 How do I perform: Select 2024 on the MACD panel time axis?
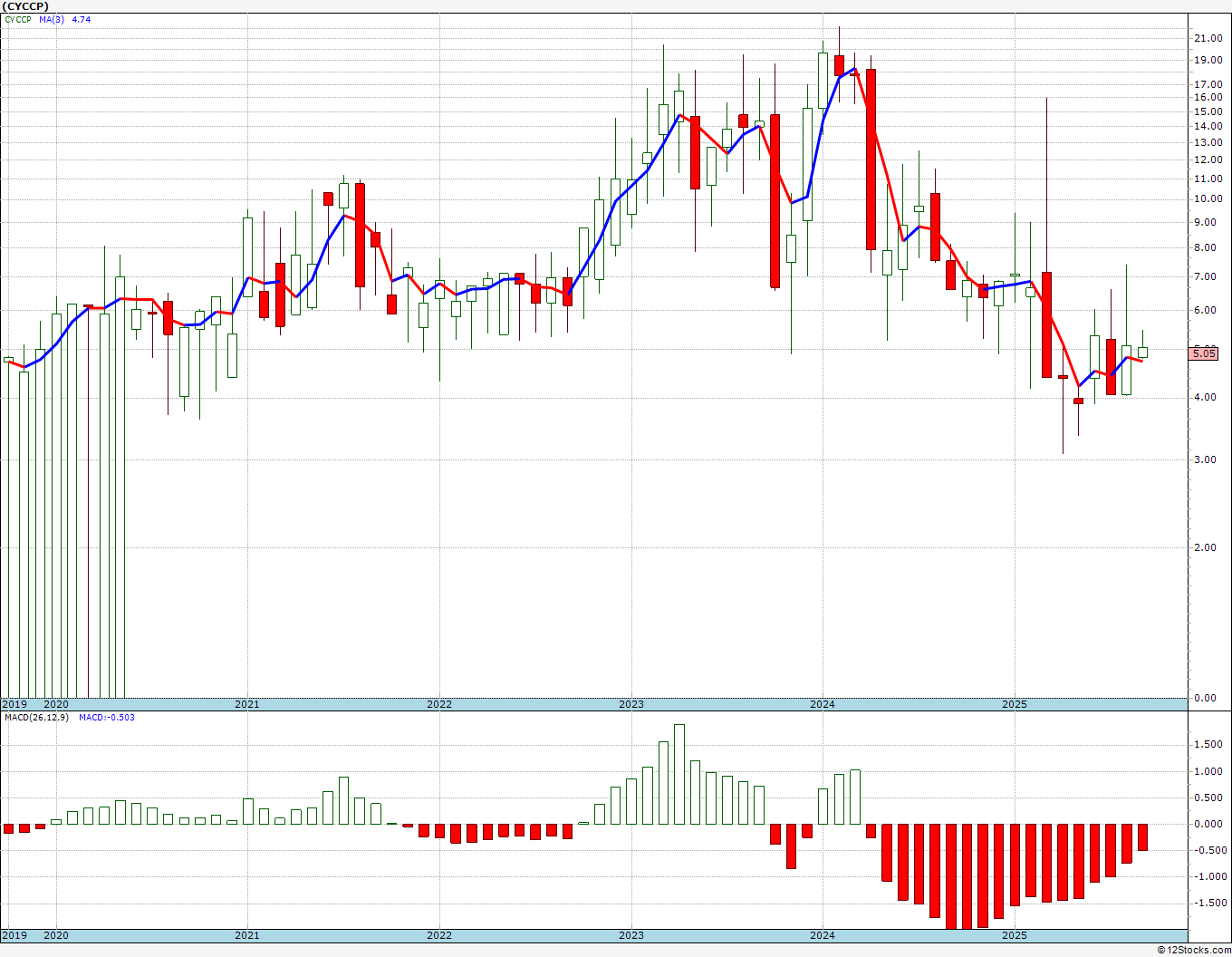(x=823, y=935)
